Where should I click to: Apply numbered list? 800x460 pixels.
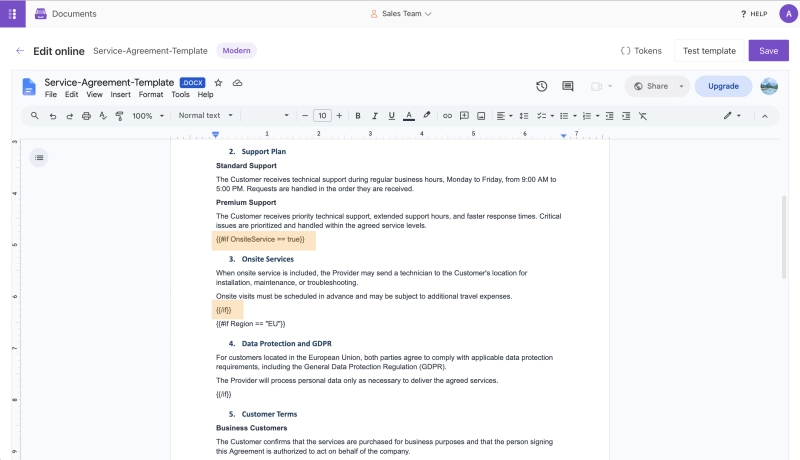pos(587,116)
